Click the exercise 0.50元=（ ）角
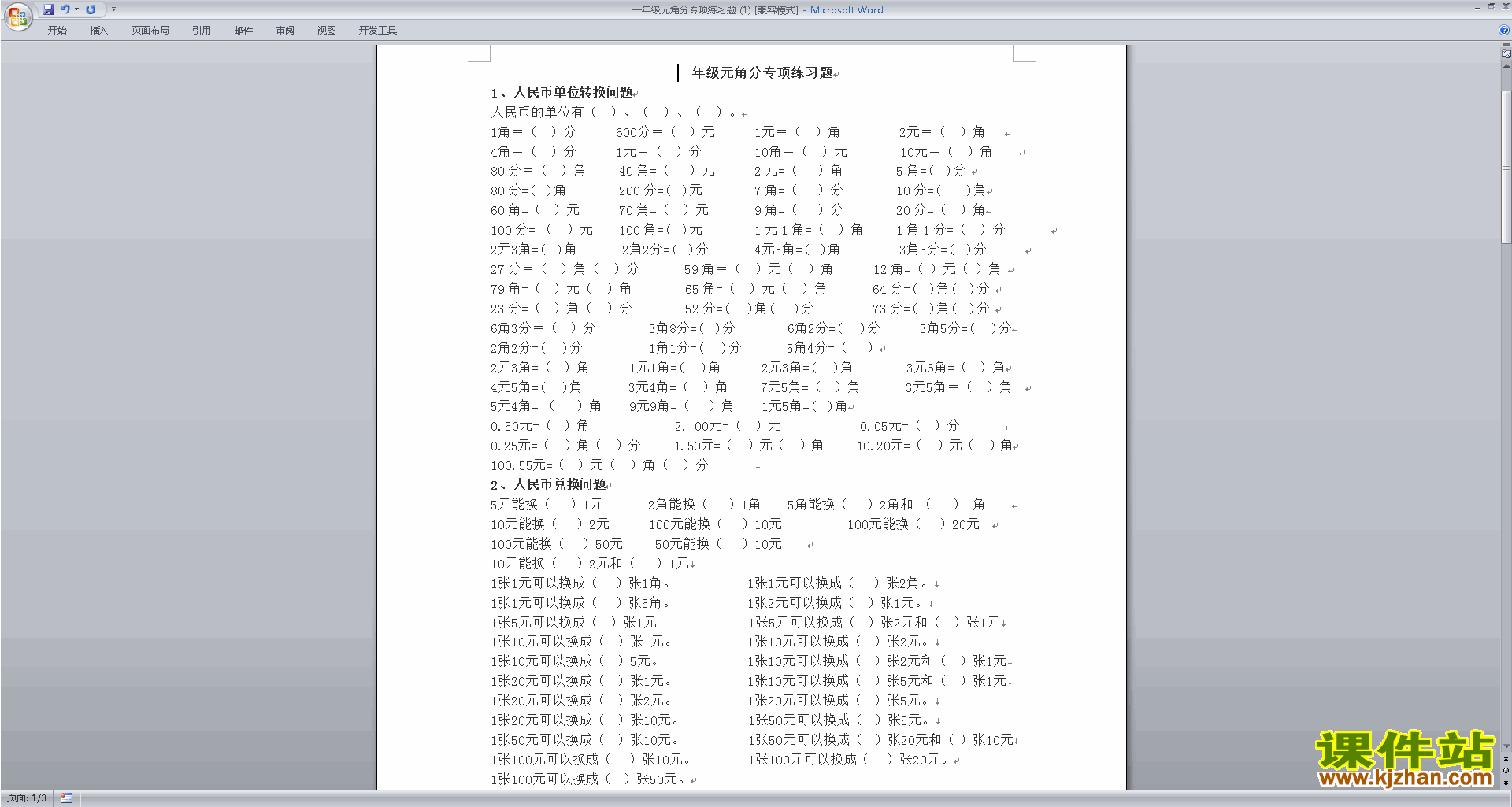This screenshot has width=1512, height=807. [x=539, y=426]
